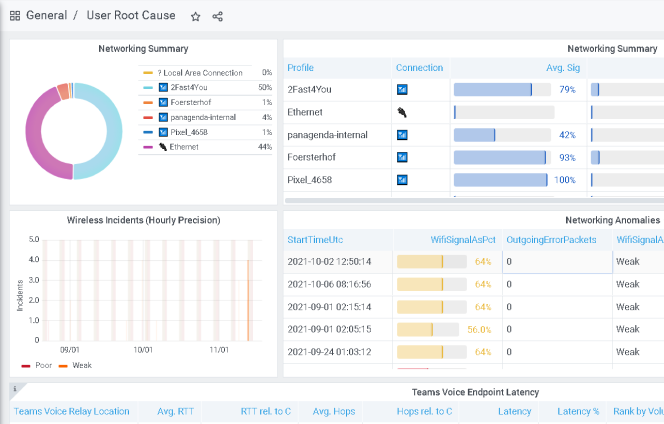Open the Teams Voice Endpoint Latency panel menu
The width and height of the screenshot is (664, 424).
(x=474, y=393)
